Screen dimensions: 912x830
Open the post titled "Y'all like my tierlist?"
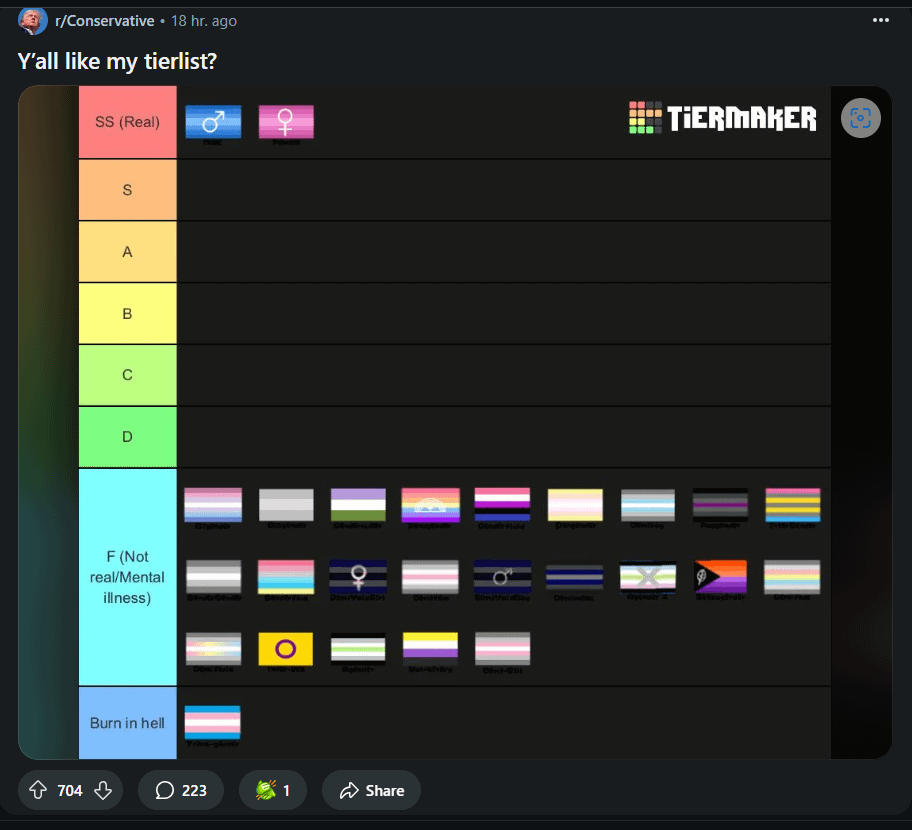(117, 61)
